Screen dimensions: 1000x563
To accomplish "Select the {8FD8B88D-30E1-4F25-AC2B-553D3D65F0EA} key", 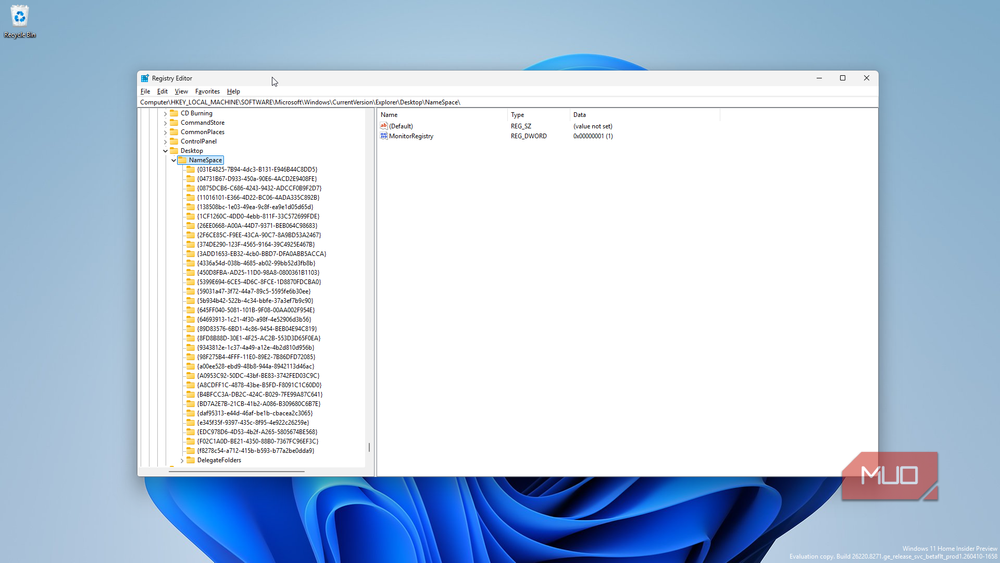I will coord(259,338).
